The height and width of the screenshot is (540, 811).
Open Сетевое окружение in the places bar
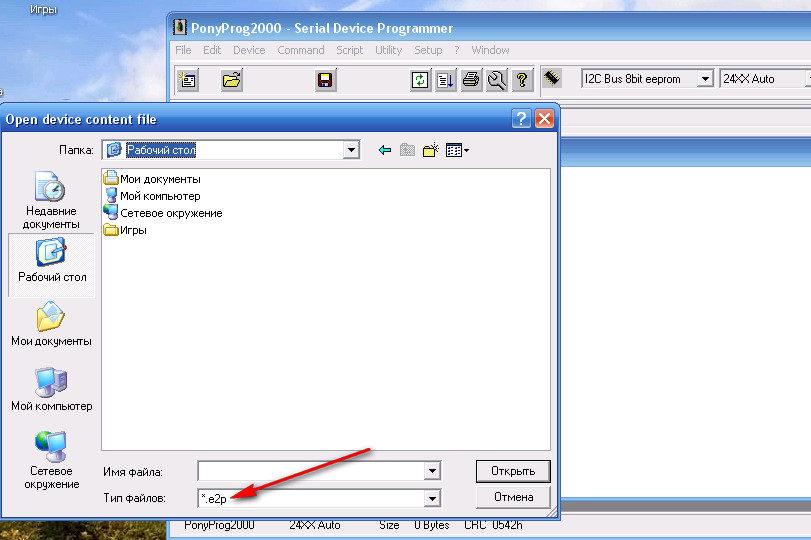click(x=51, y=460)
